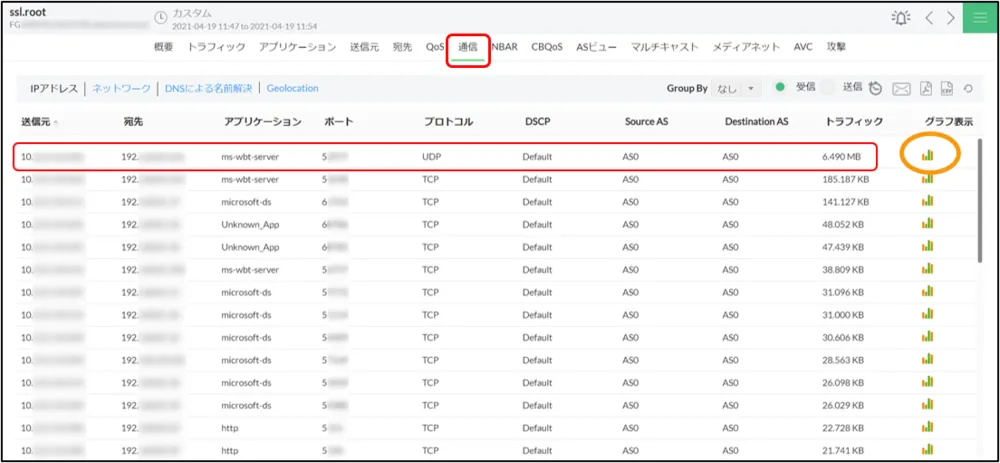
Task: Export the table as PDF
Action: click(x=925, y=89)
